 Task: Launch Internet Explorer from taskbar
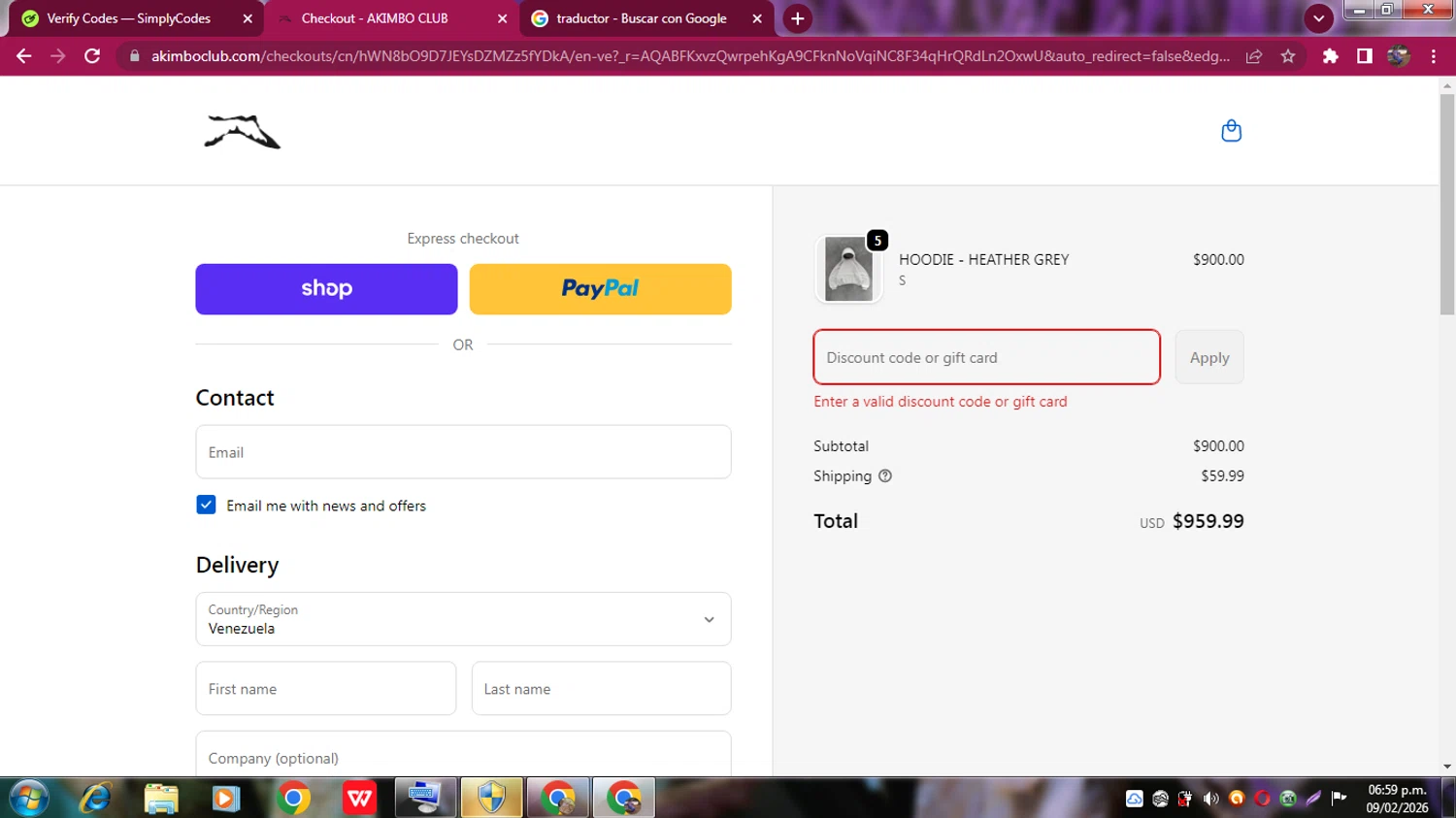95,799
